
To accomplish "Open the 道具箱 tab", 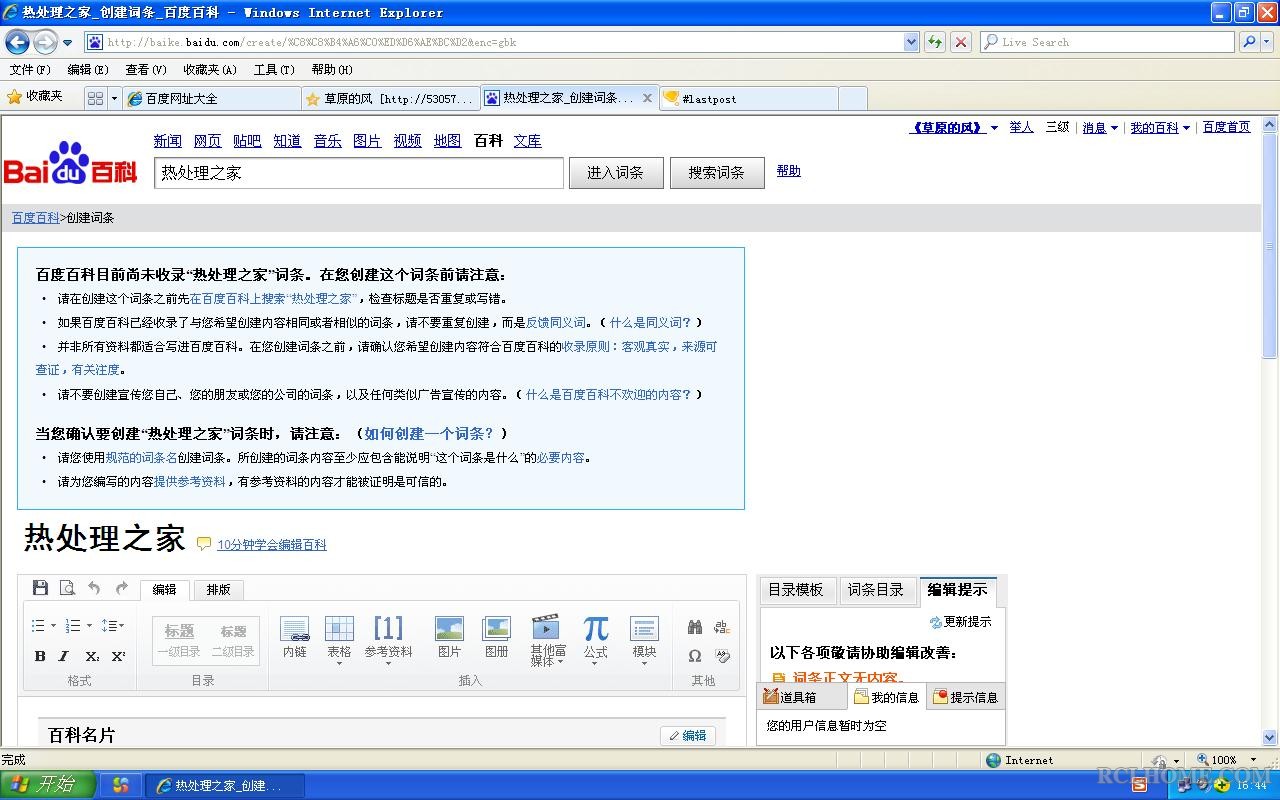I will 802,697.
